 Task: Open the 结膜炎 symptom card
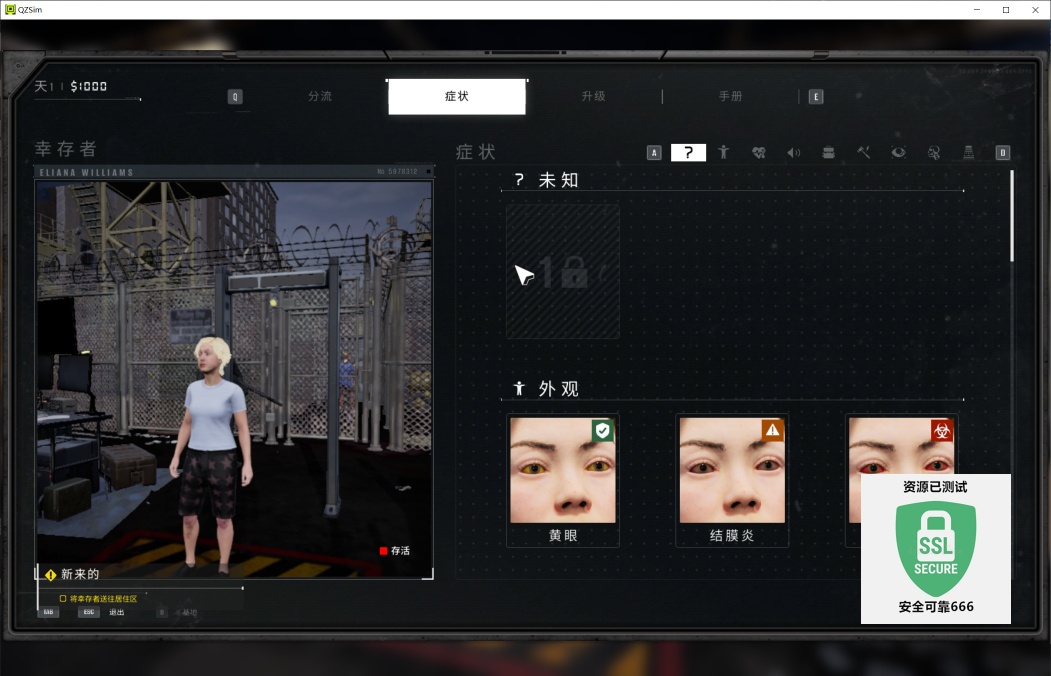click(732, 480)
